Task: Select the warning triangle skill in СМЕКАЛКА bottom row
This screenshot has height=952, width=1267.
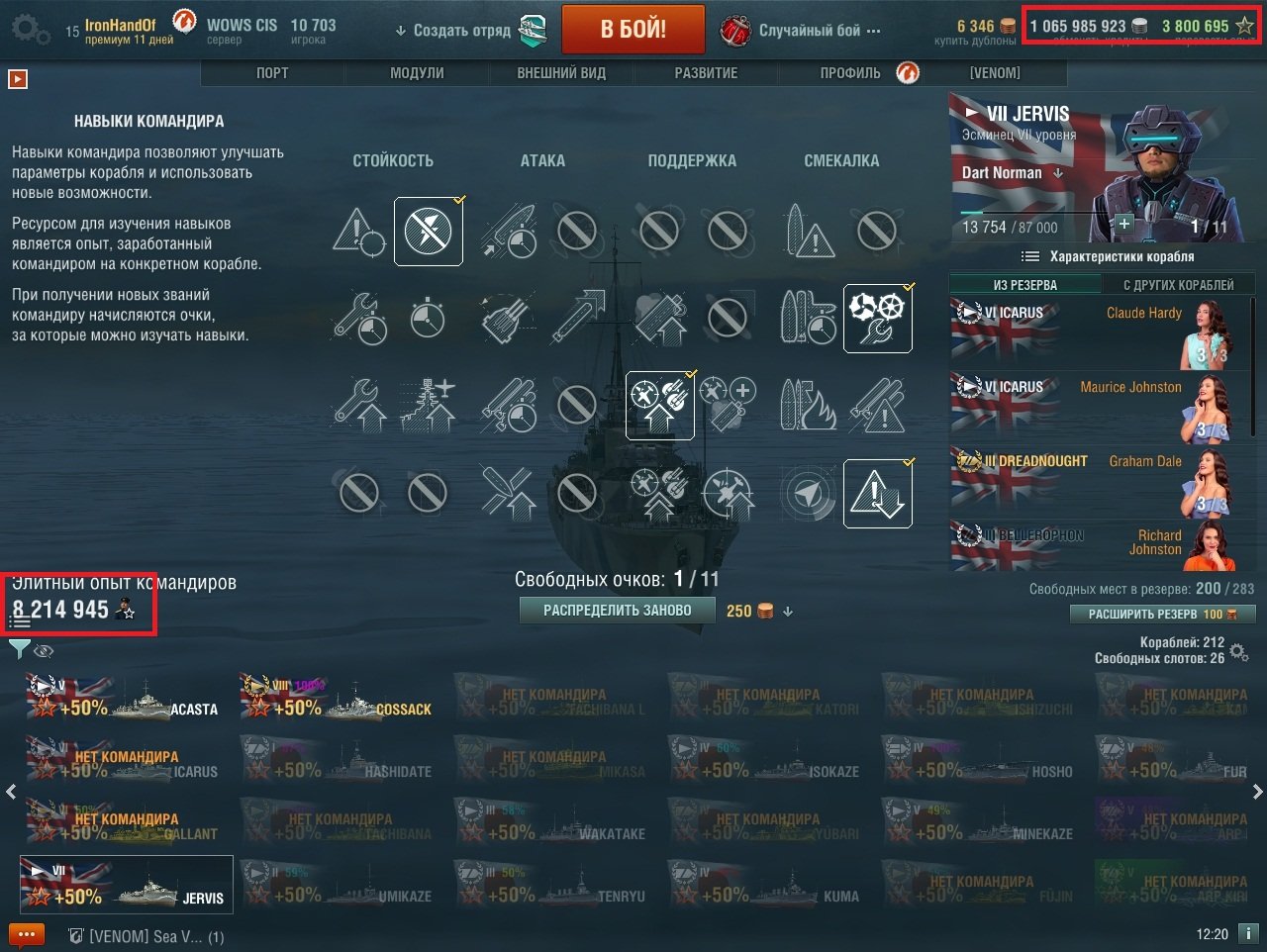Action: (877, 493)
